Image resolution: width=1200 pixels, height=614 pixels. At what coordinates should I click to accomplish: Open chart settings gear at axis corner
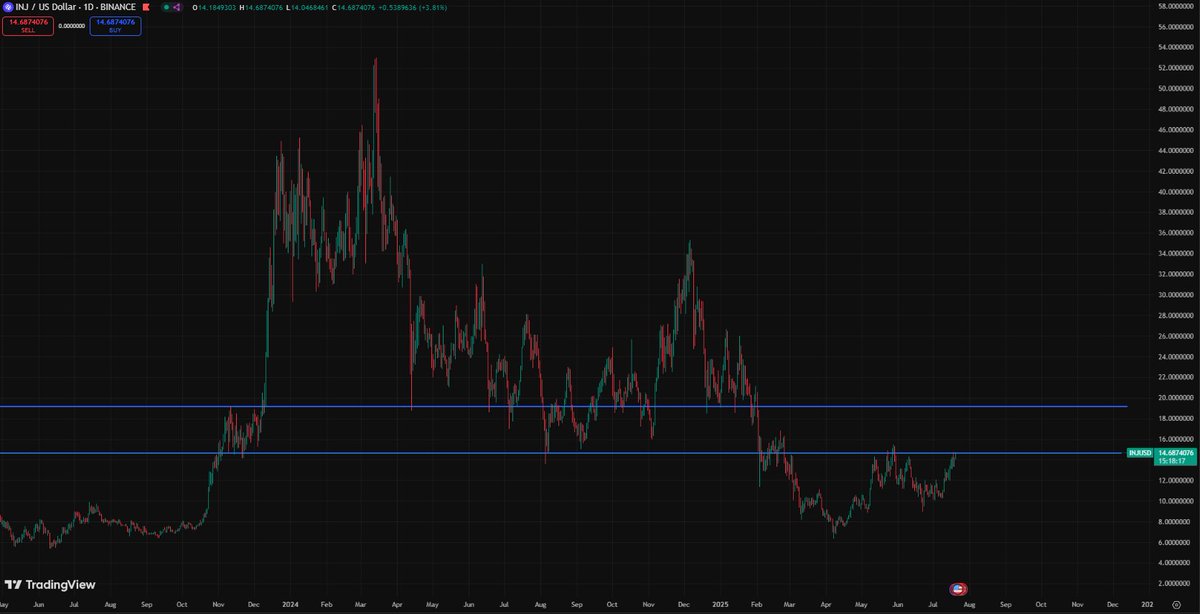click(x=1177, y=605)
